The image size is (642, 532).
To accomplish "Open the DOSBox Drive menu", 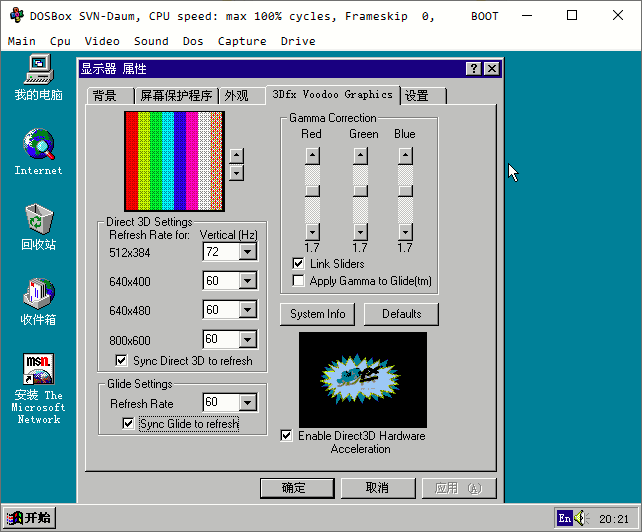I will click(298, 41).
